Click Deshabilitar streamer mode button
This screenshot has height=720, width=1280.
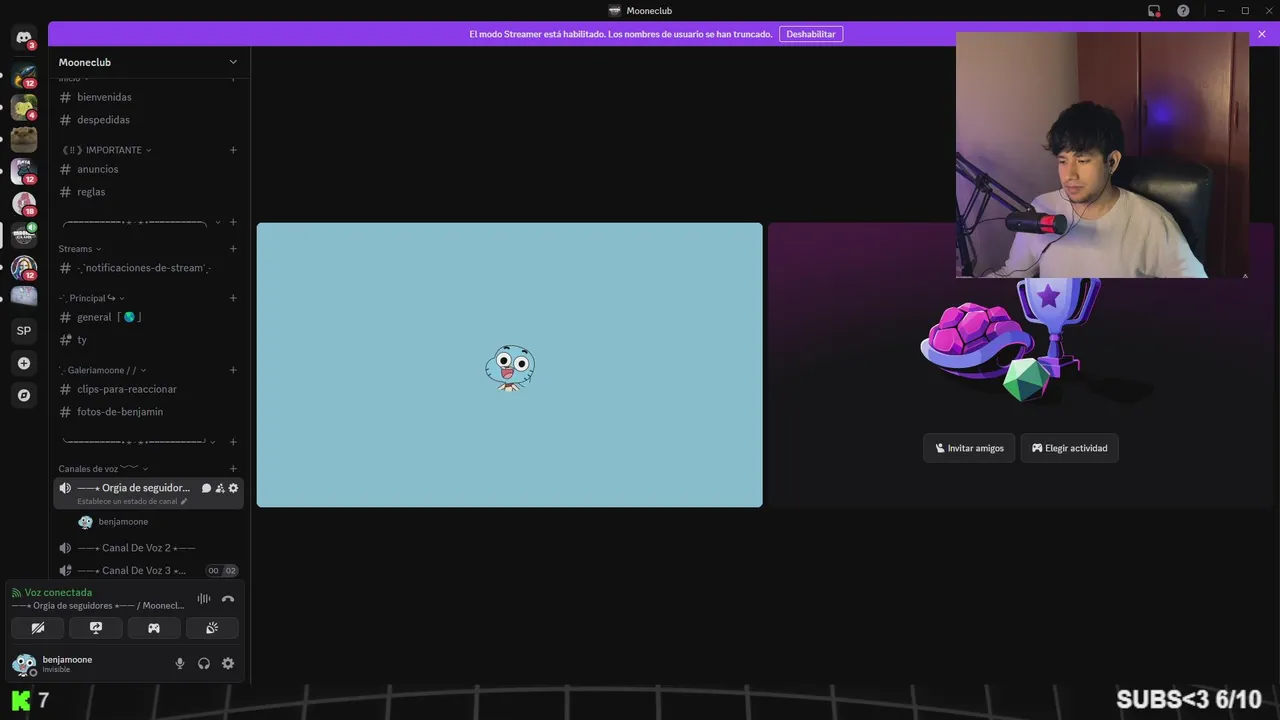tap(811, 34)
